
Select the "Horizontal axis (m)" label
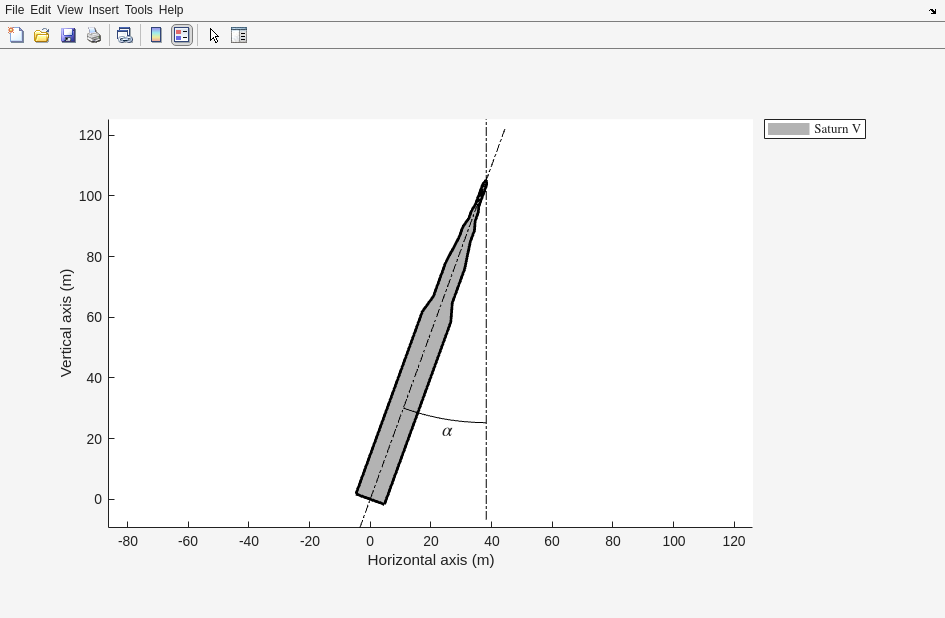(430, 560)
